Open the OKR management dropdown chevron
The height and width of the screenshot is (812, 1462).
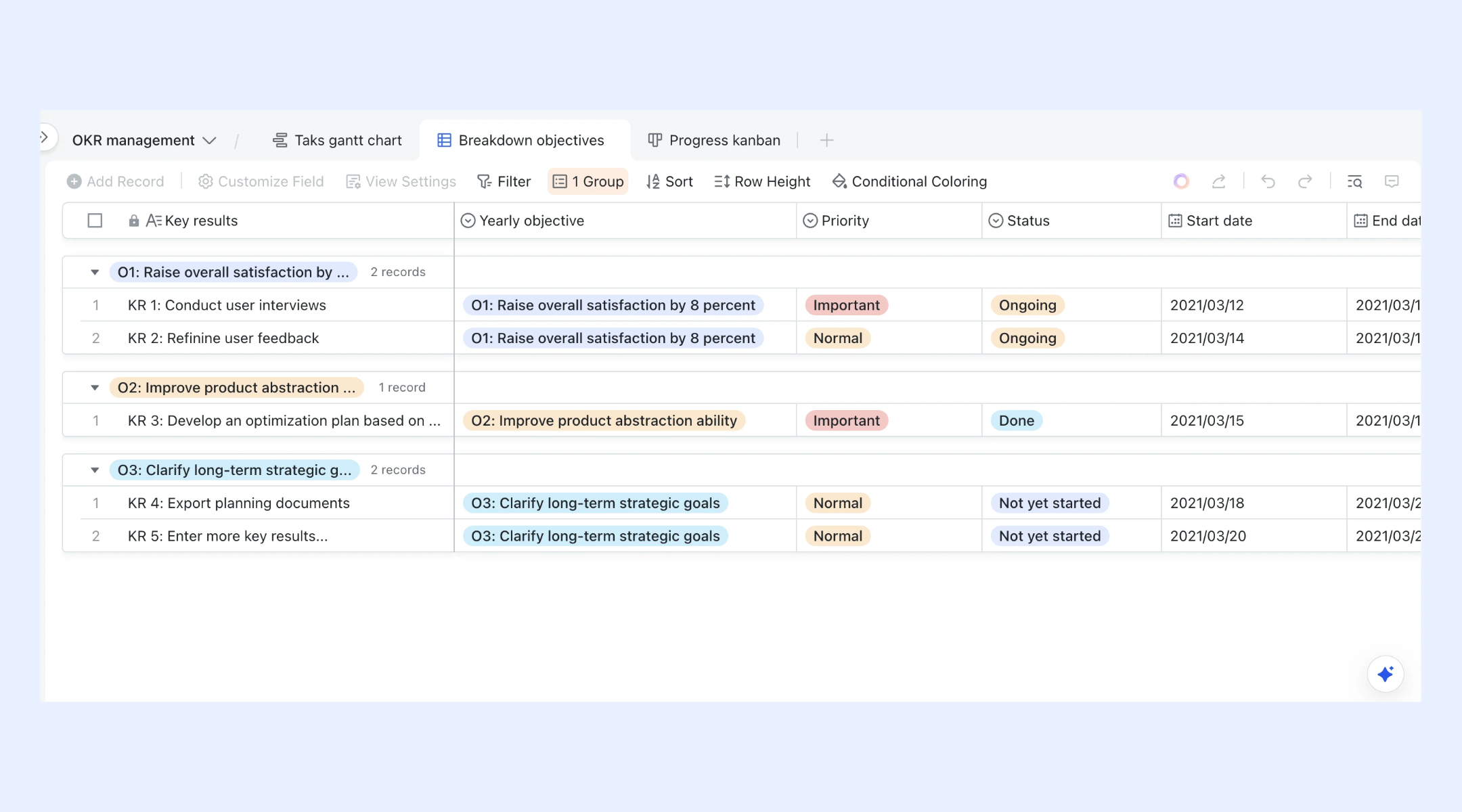[x=210, y=141]
